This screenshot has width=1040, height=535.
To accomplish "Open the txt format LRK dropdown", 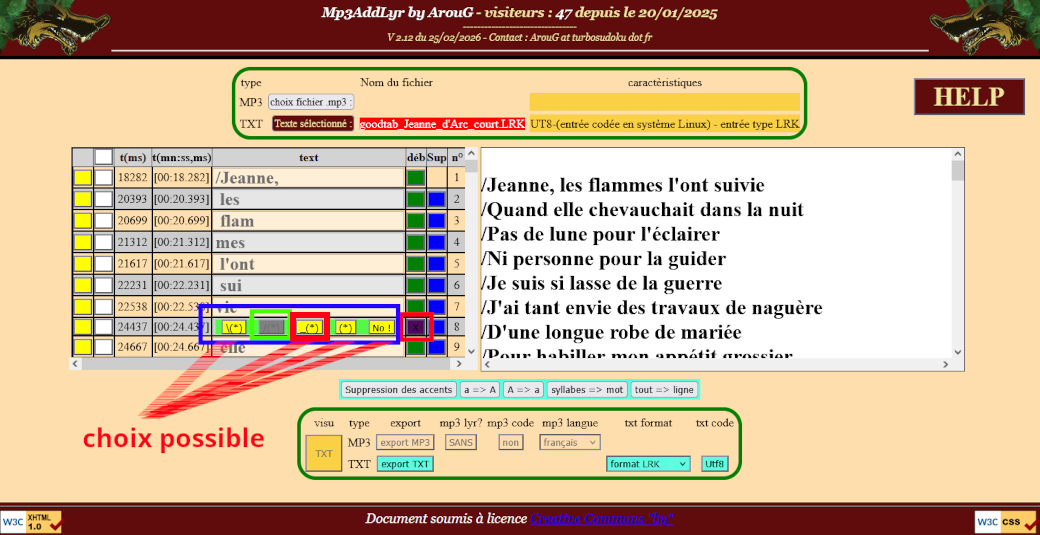I will (x=648, y=464).
